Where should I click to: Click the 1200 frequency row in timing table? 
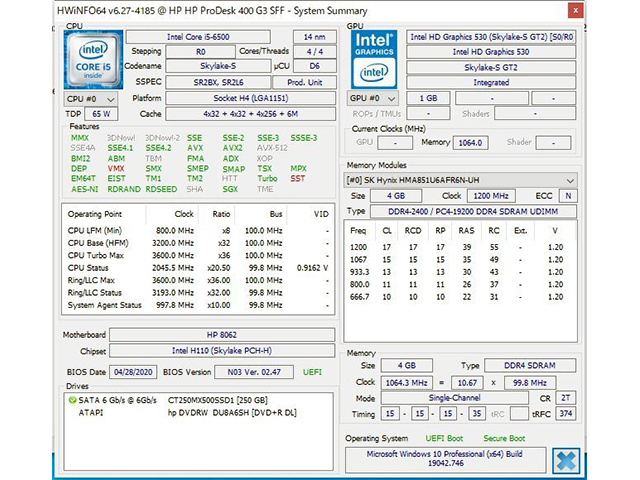click(460, 247)
